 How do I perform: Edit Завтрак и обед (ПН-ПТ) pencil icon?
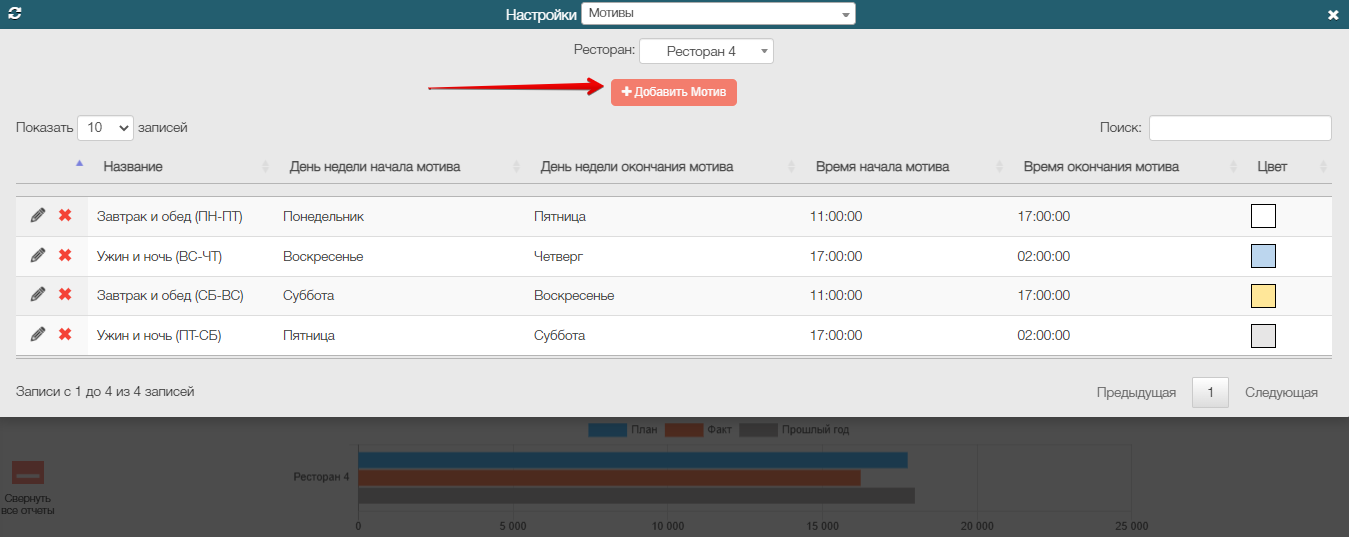click(38, 215)
